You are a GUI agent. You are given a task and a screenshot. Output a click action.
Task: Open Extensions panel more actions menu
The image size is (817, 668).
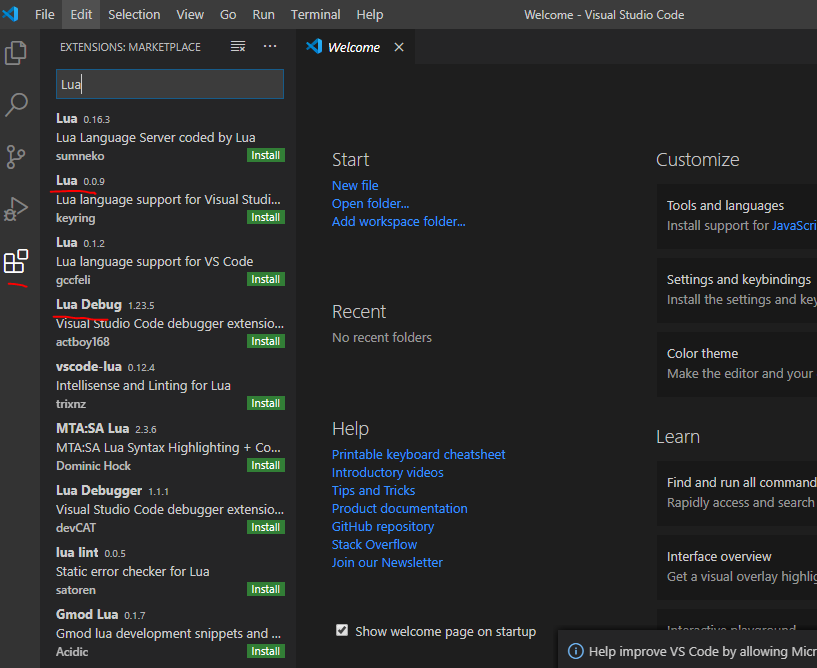[270, 46]
